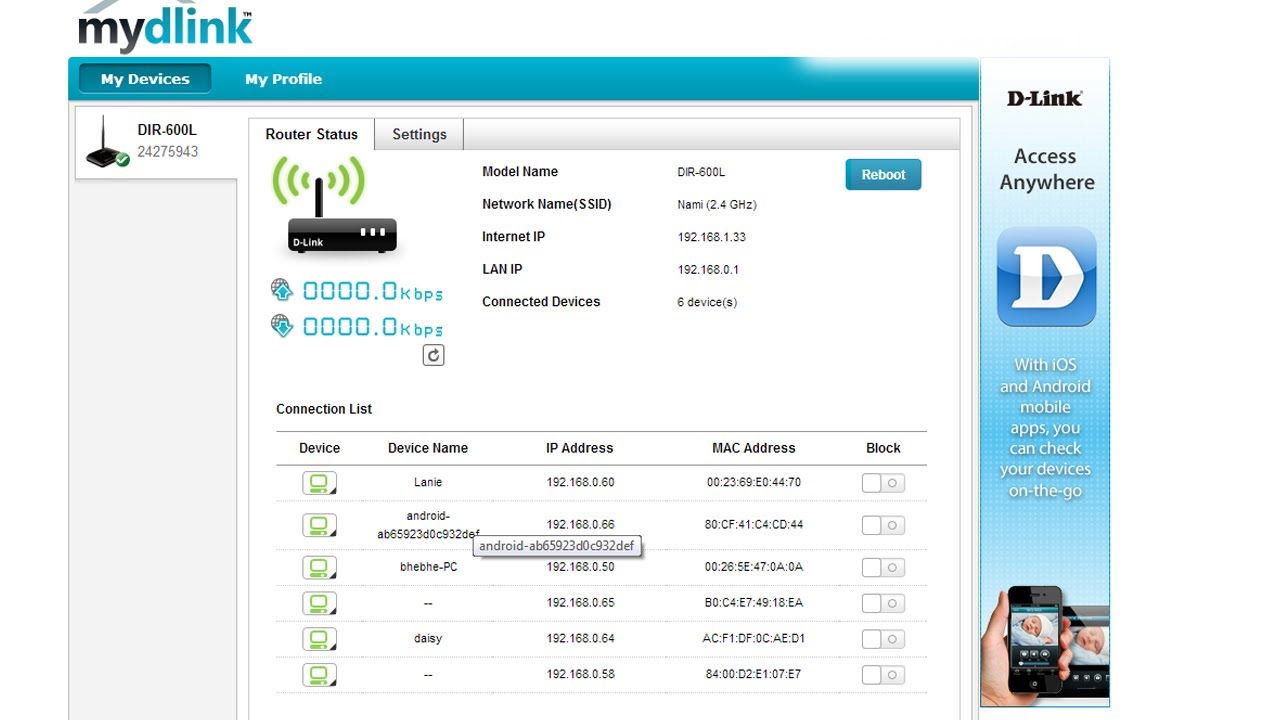
Task: Block the device at 192.168.0.65
Action: click(x=883, y=603)
